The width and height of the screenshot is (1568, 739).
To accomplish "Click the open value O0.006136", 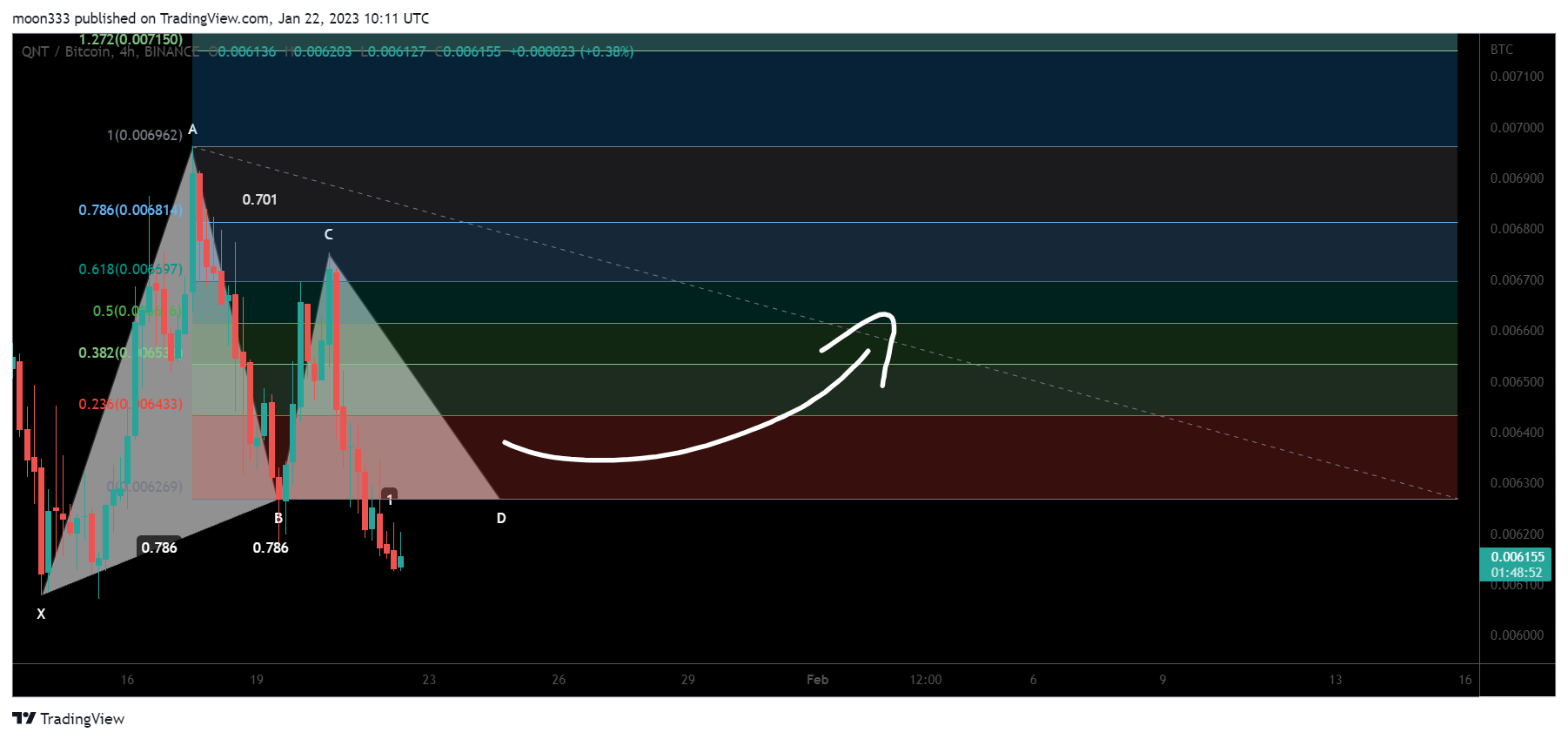I will point(242,52).
